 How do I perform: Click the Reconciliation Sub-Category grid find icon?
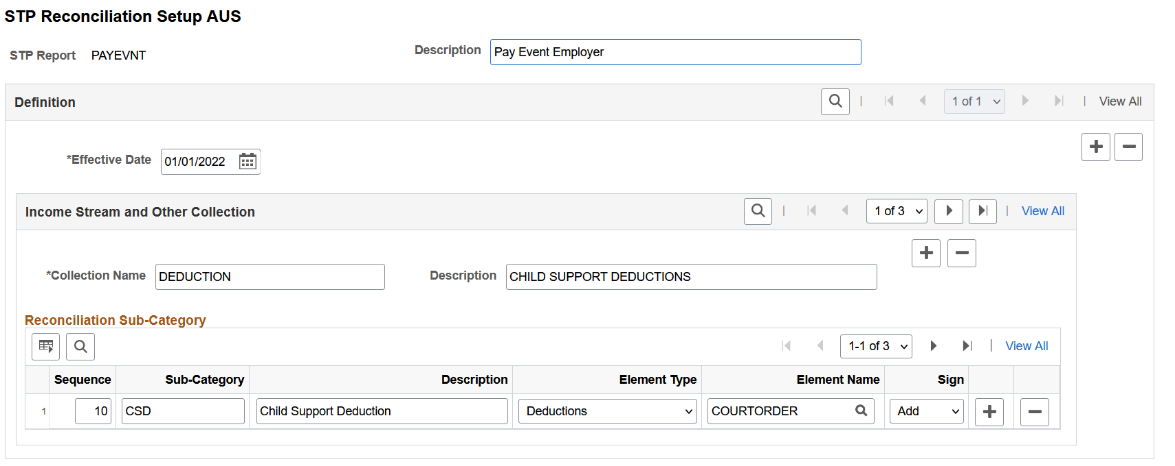click(x=81, y=346)
